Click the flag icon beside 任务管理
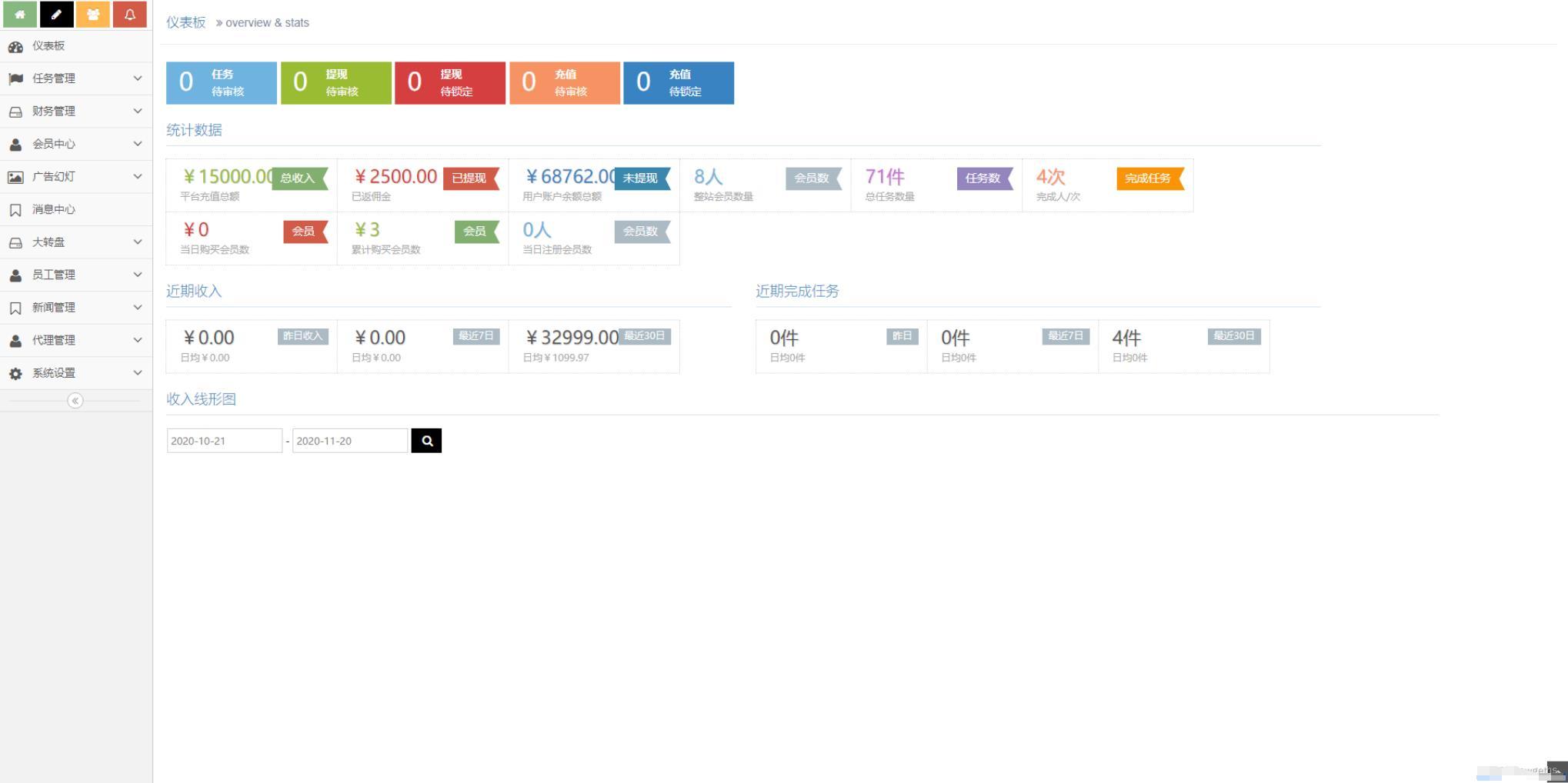 coord(15,78)
